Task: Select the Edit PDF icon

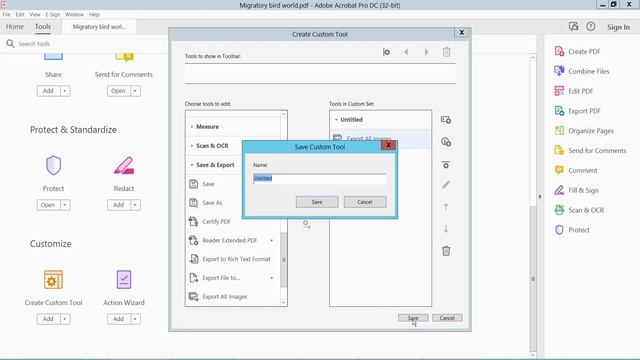Action: (559, 91)
